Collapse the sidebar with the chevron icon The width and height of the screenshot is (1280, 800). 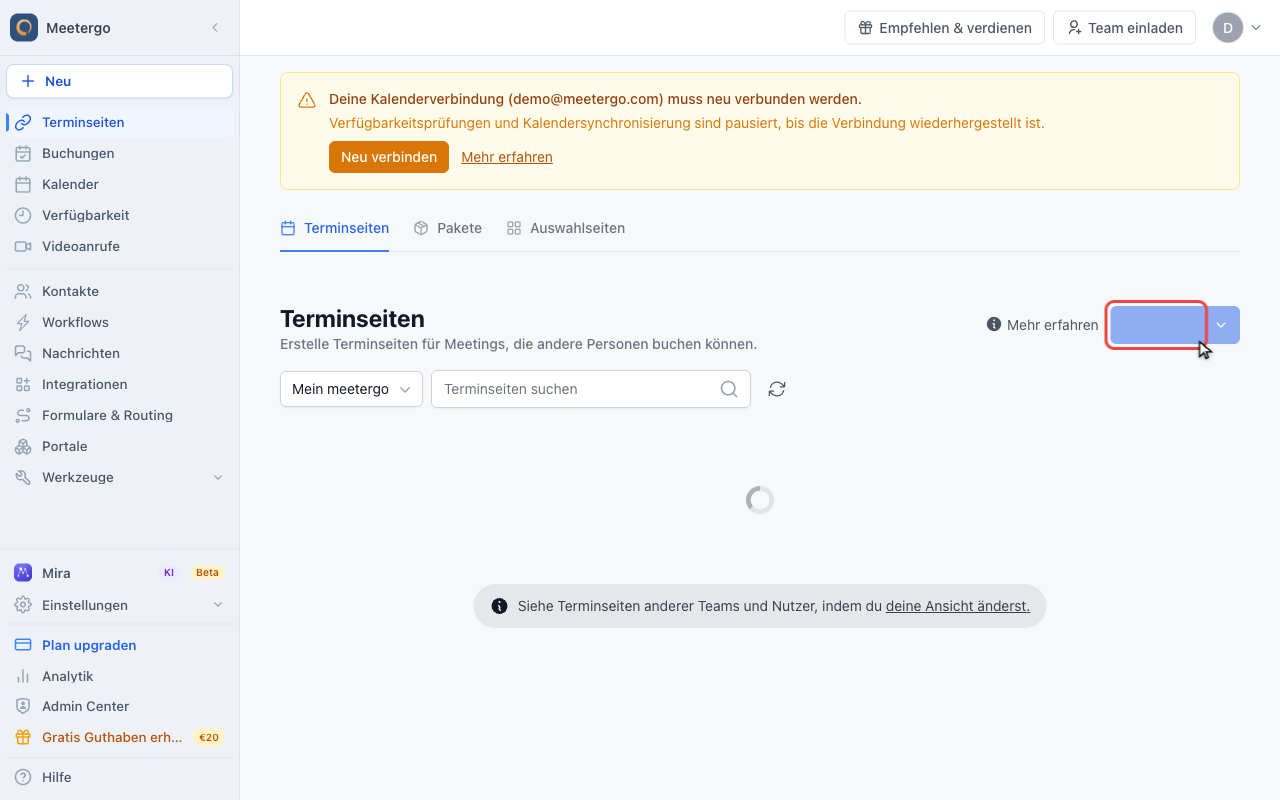[215, 28]
